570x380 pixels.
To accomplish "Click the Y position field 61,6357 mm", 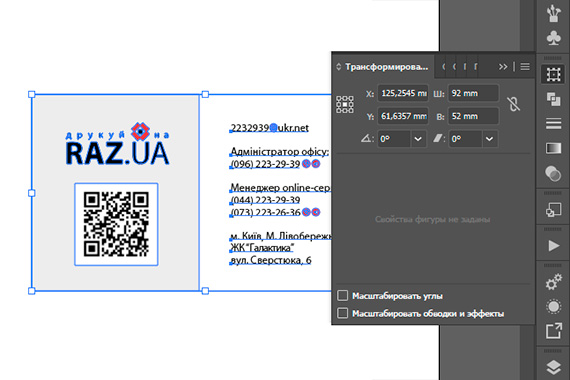I will tap(403, 116).
